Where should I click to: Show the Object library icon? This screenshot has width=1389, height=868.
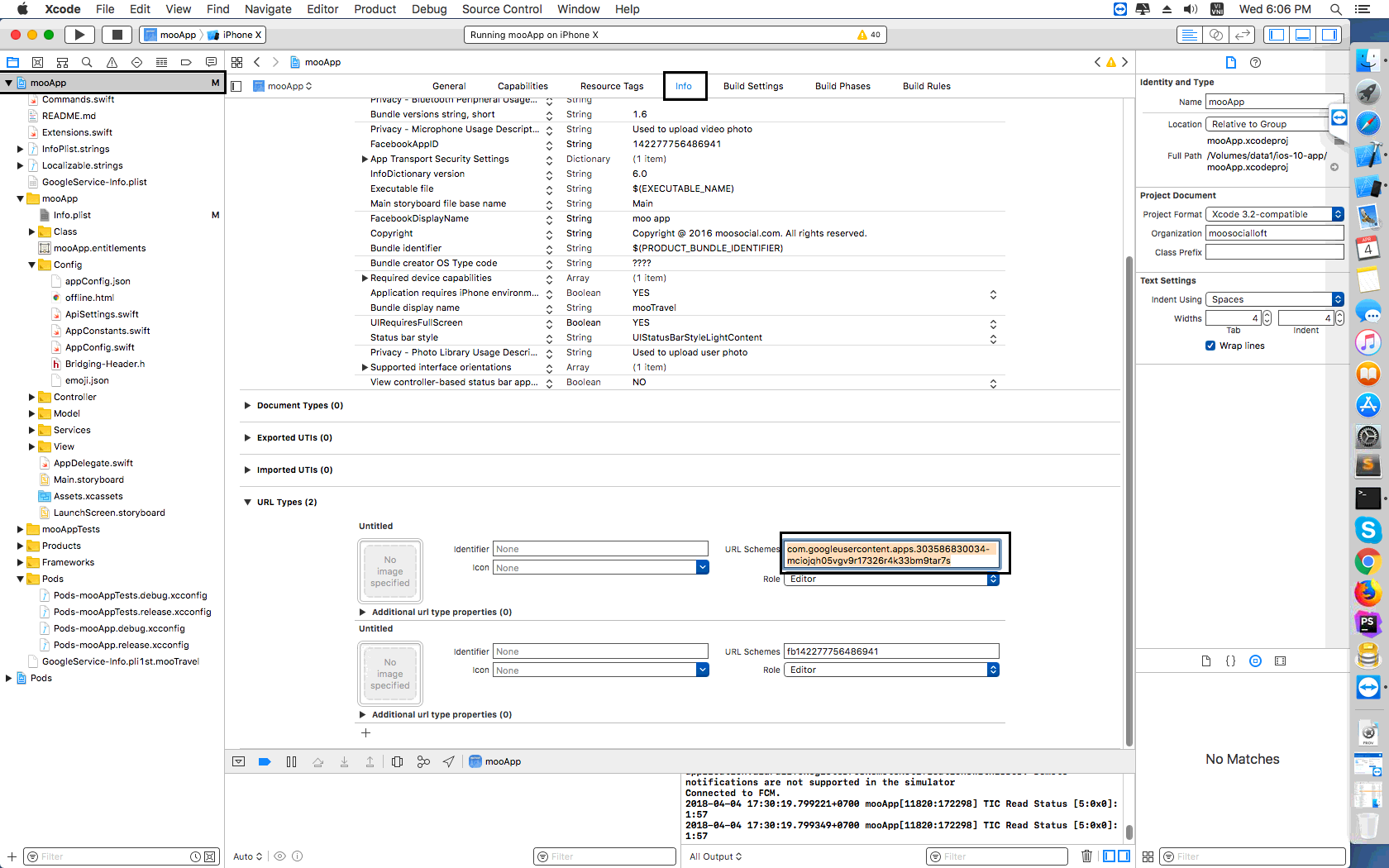(x=1255, y=661)
